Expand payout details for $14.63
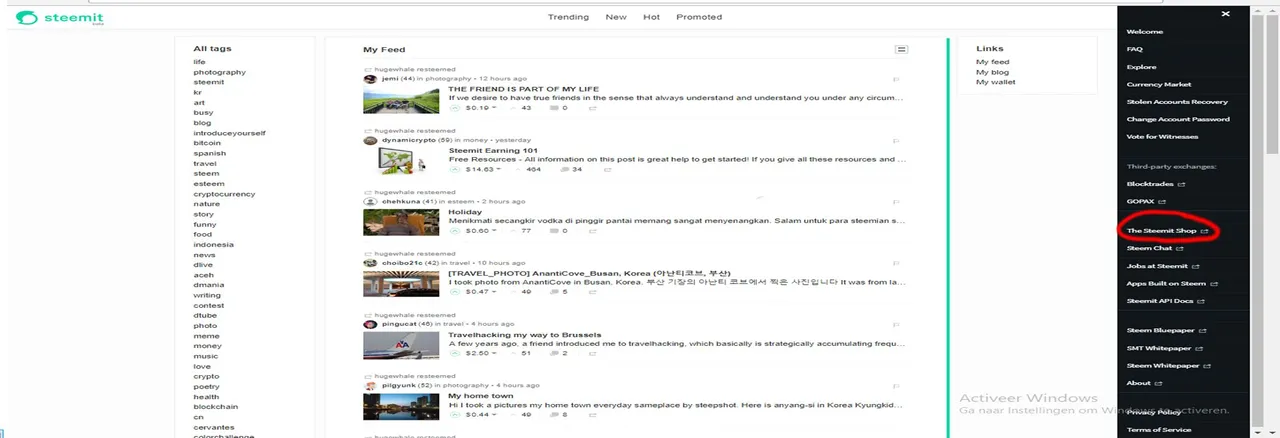Screen dimensions: 1280x438 [x=484, y=169]
